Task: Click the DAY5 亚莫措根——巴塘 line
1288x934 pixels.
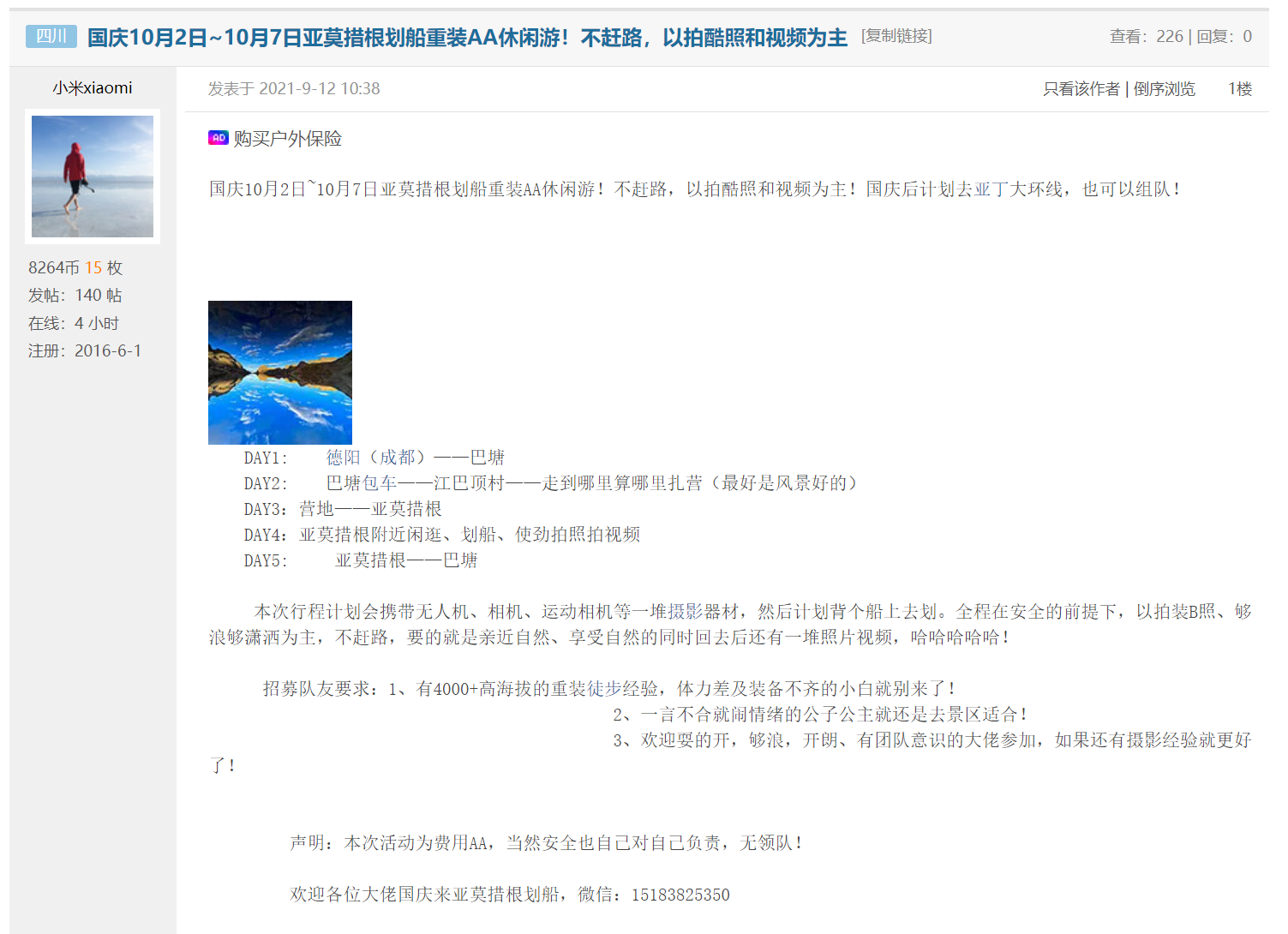Action: [361, 560]
